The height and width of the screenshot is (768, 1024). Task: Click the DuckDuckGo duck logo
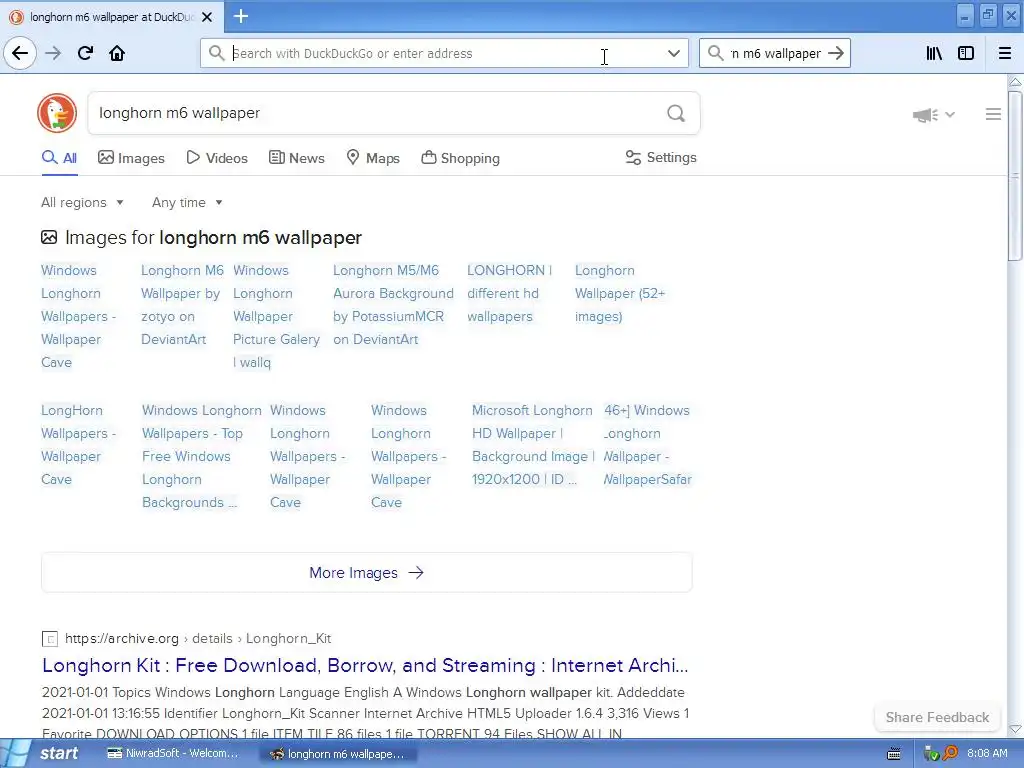pyautogui.click(x=57, y=113)
